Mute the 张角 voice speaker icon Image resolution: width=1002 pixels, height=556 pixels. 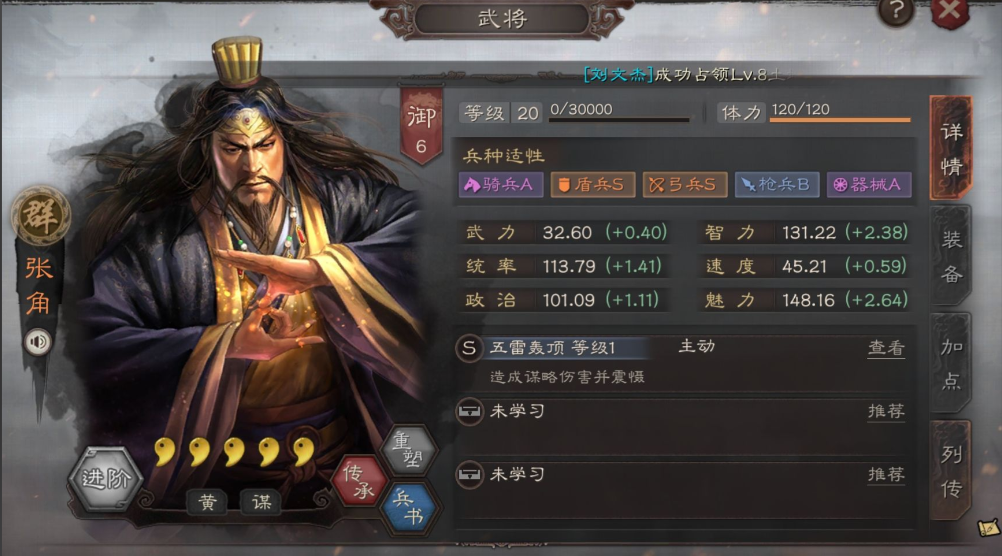[38, 343]
